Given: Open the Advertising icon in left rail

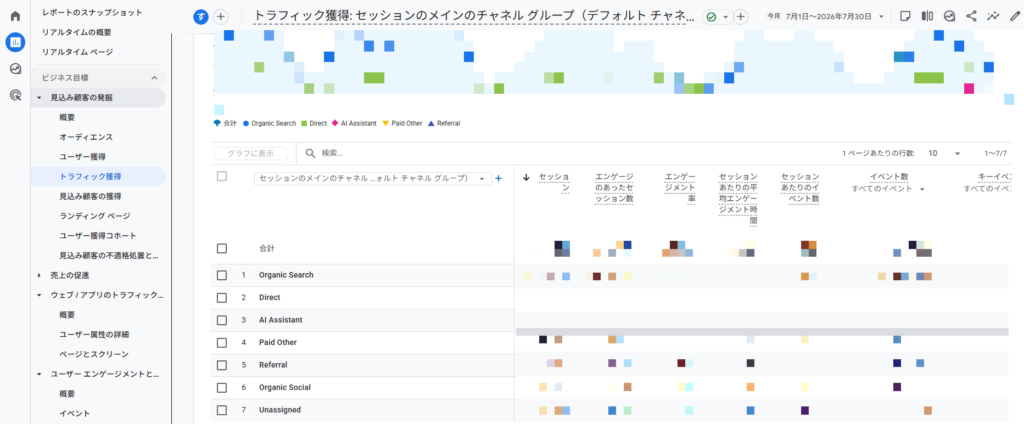Looking at the screenshot, I should [x=15, y=95].
